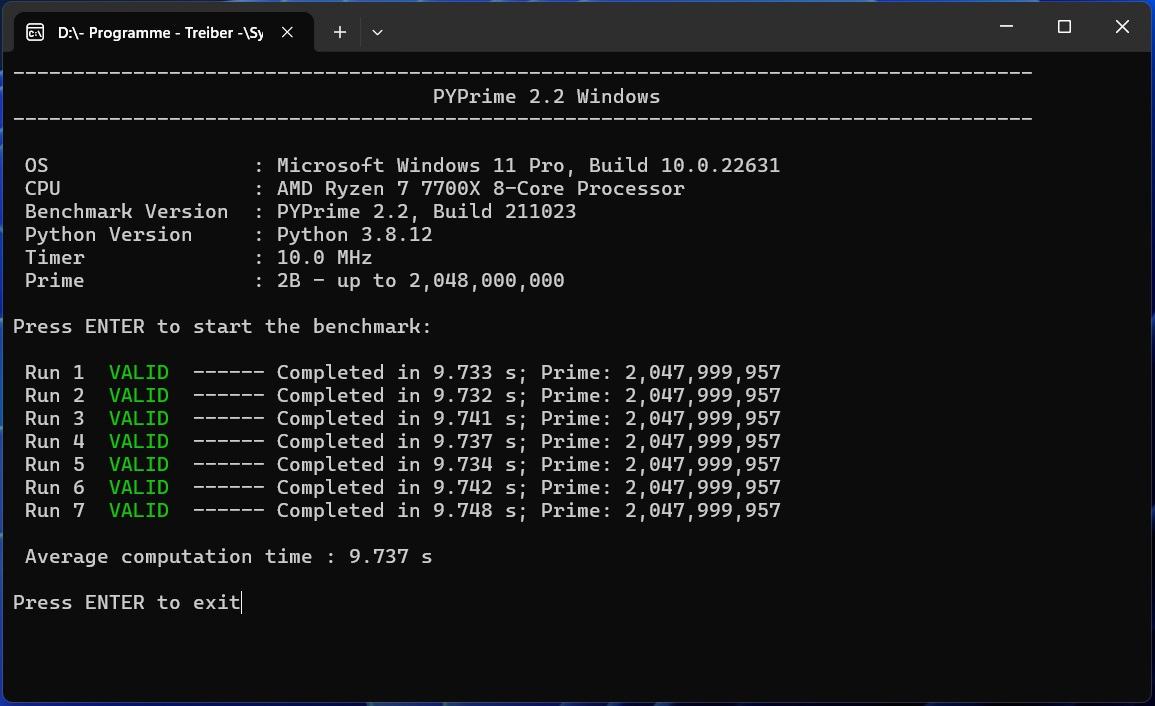Screen dimensions: 1155x706
Task: Click the green VALID status of Run 5
Action: pos(138,464)
